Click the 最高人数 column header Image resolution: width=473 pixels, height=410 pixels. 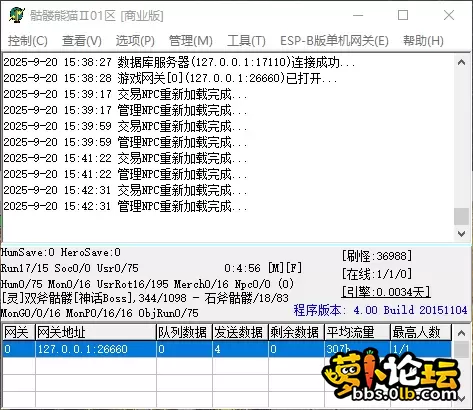coord(421,332)
